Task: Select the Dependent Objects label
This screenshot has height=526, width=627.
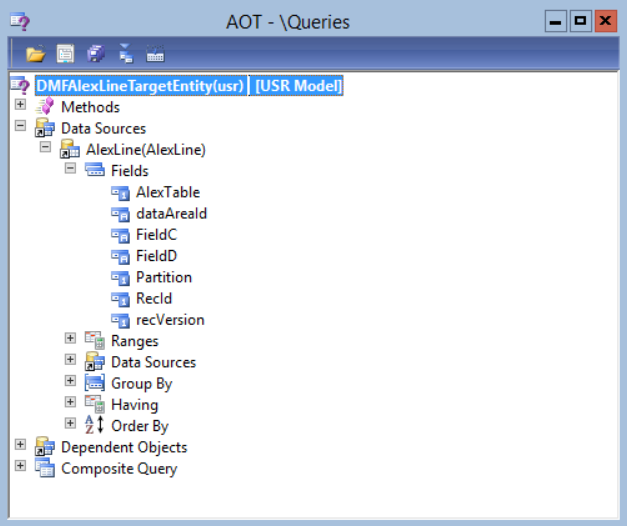Action: tap(124, 447)
